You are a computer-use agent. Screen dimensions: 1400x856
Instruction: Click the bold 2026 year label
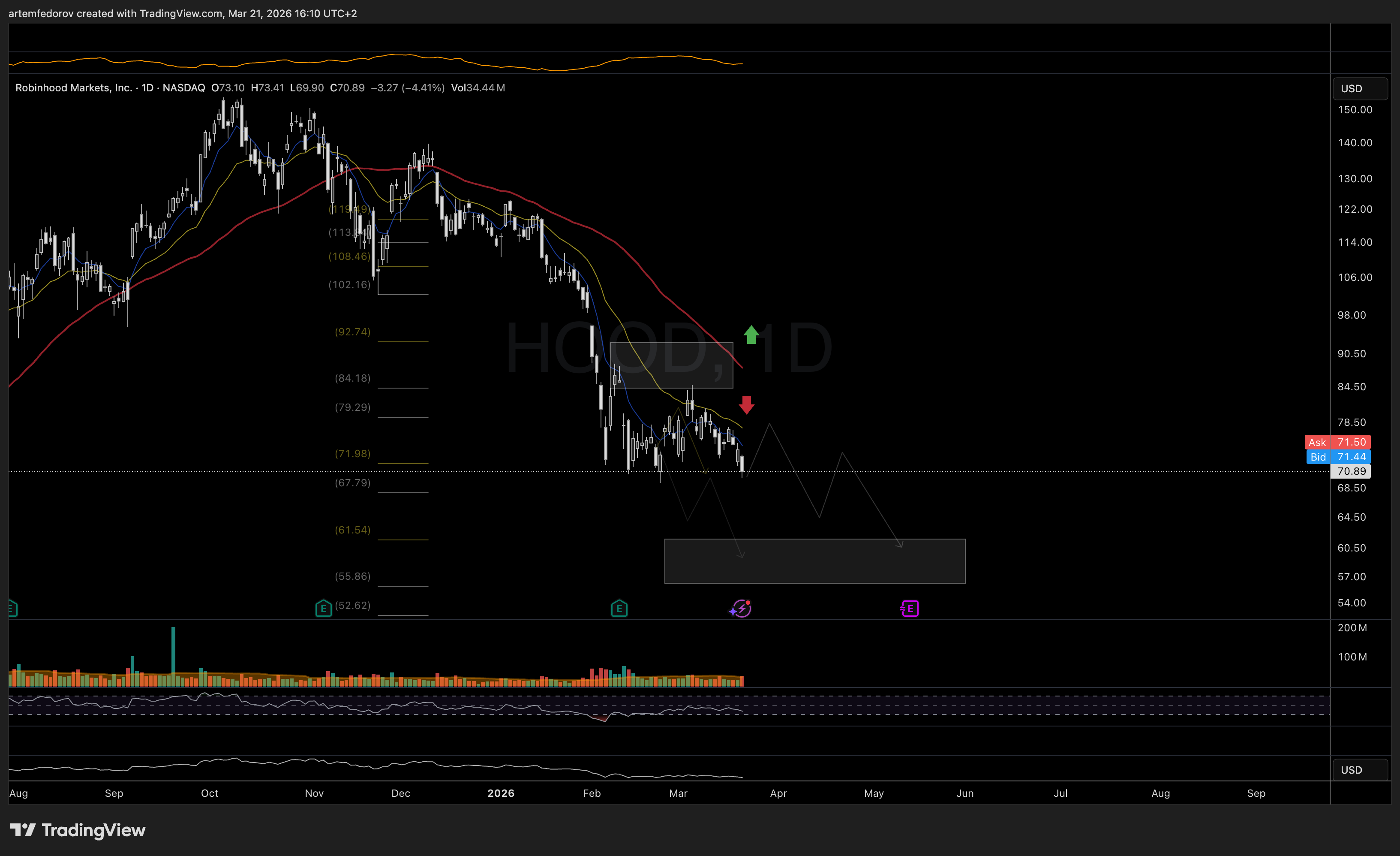click(x=501, y=793)
